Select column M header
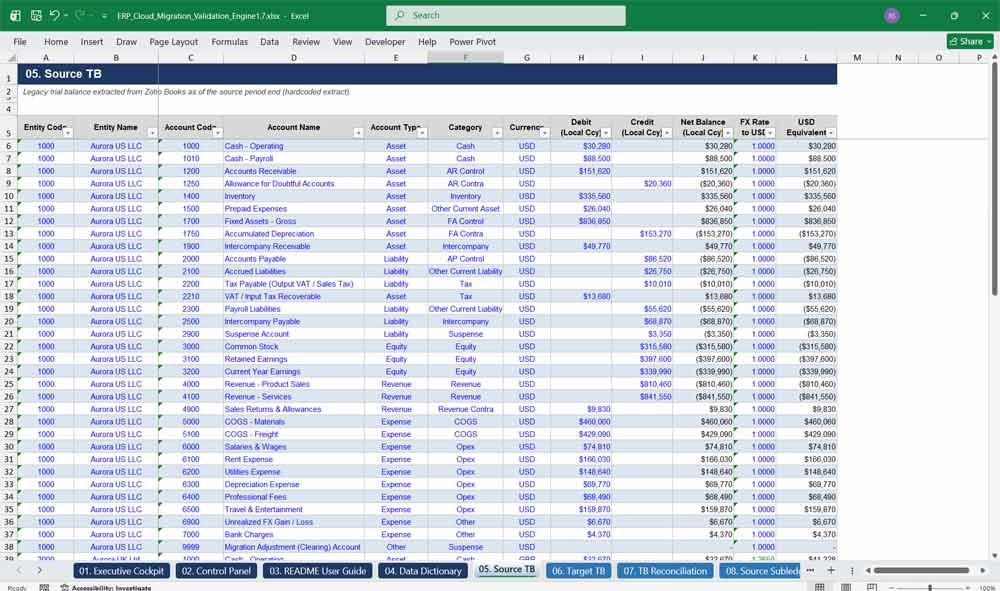This screenshot has height=591, width=1000. pyautogui.click(x=857, y=58)
